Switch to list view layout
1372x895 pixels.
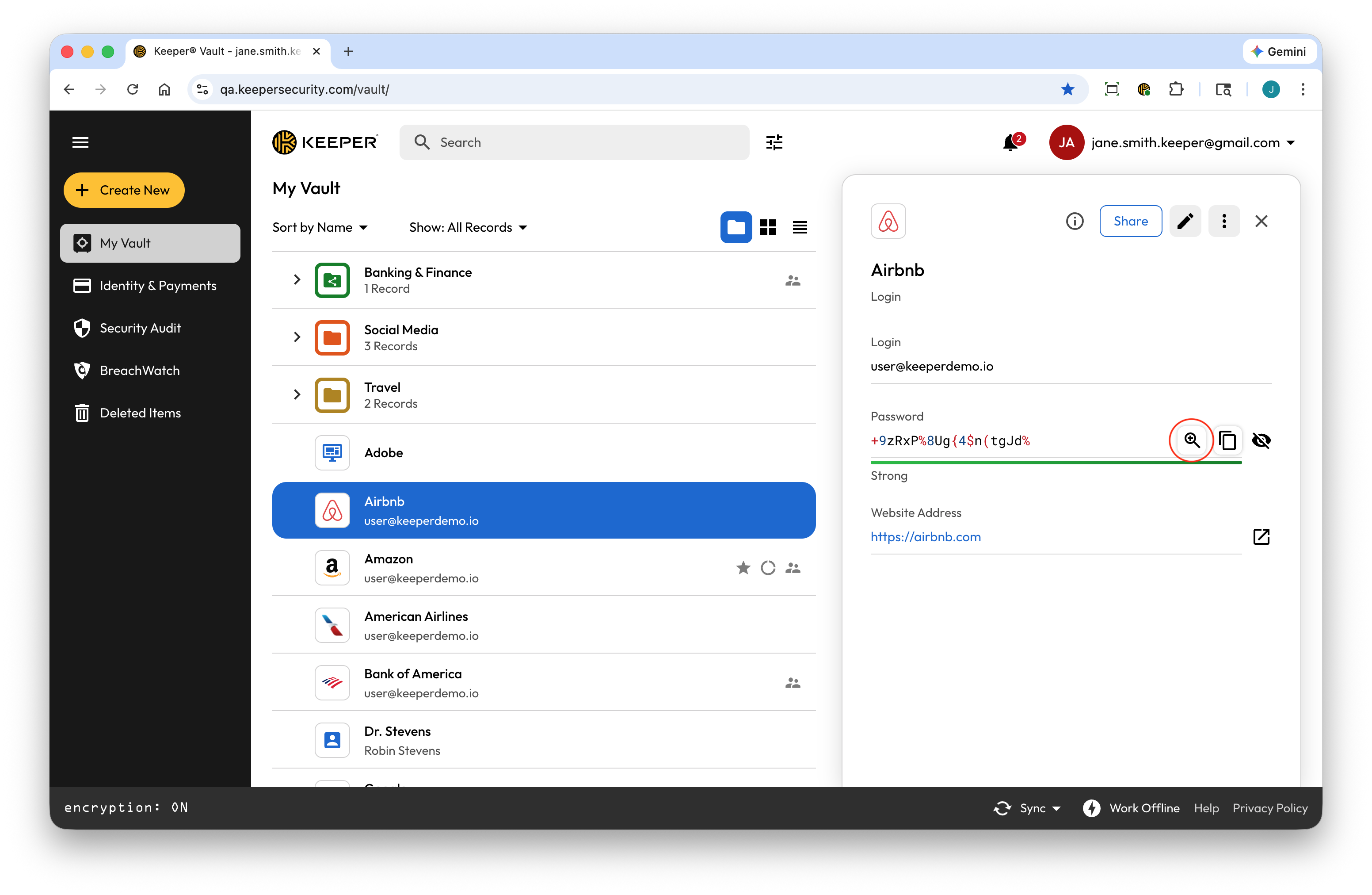click(800, 227)
